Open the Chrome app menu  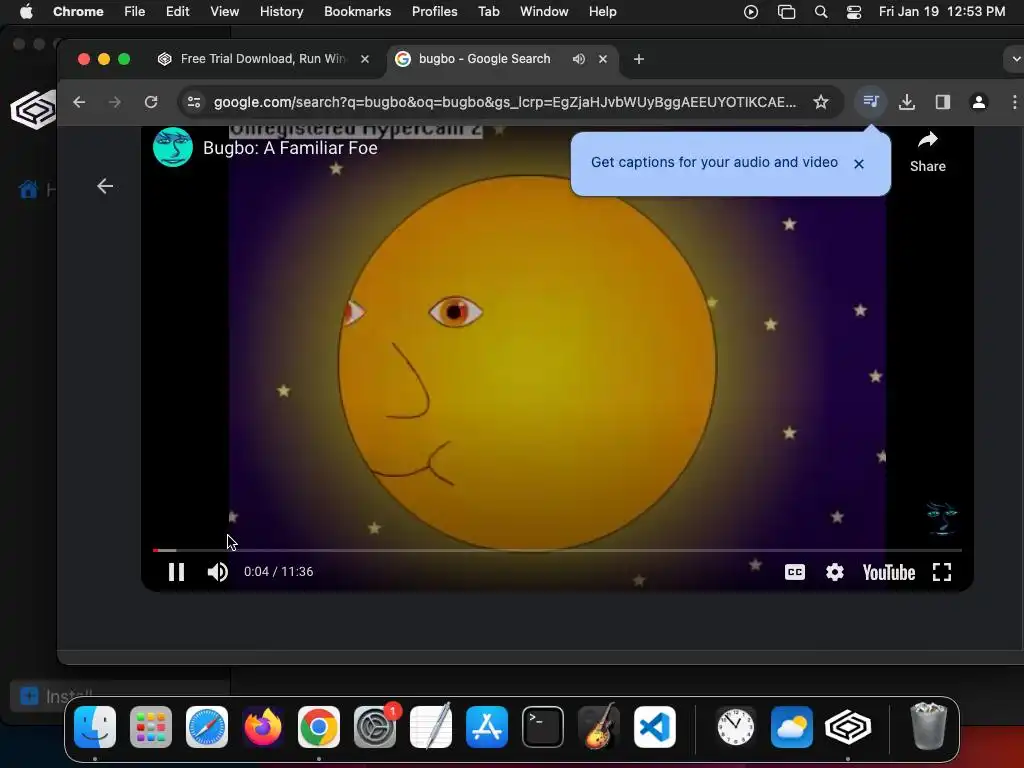click(78, 11)
